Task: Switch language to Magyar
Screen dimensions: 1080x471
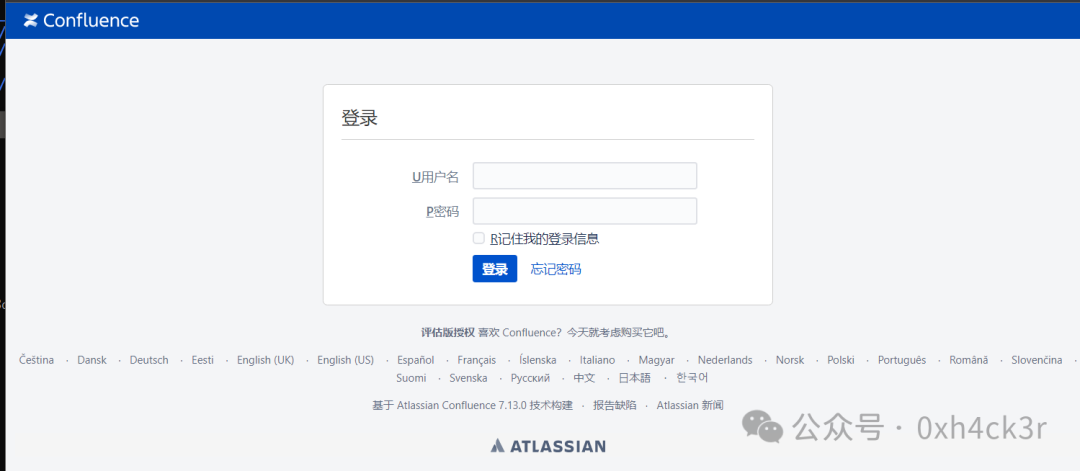Action: (x=656, y=360)
